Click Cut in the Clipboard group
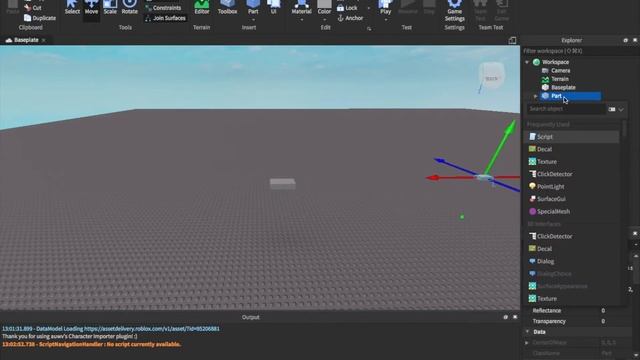The width and height of the screenshot is (640, 360). (x=33, y=8)
